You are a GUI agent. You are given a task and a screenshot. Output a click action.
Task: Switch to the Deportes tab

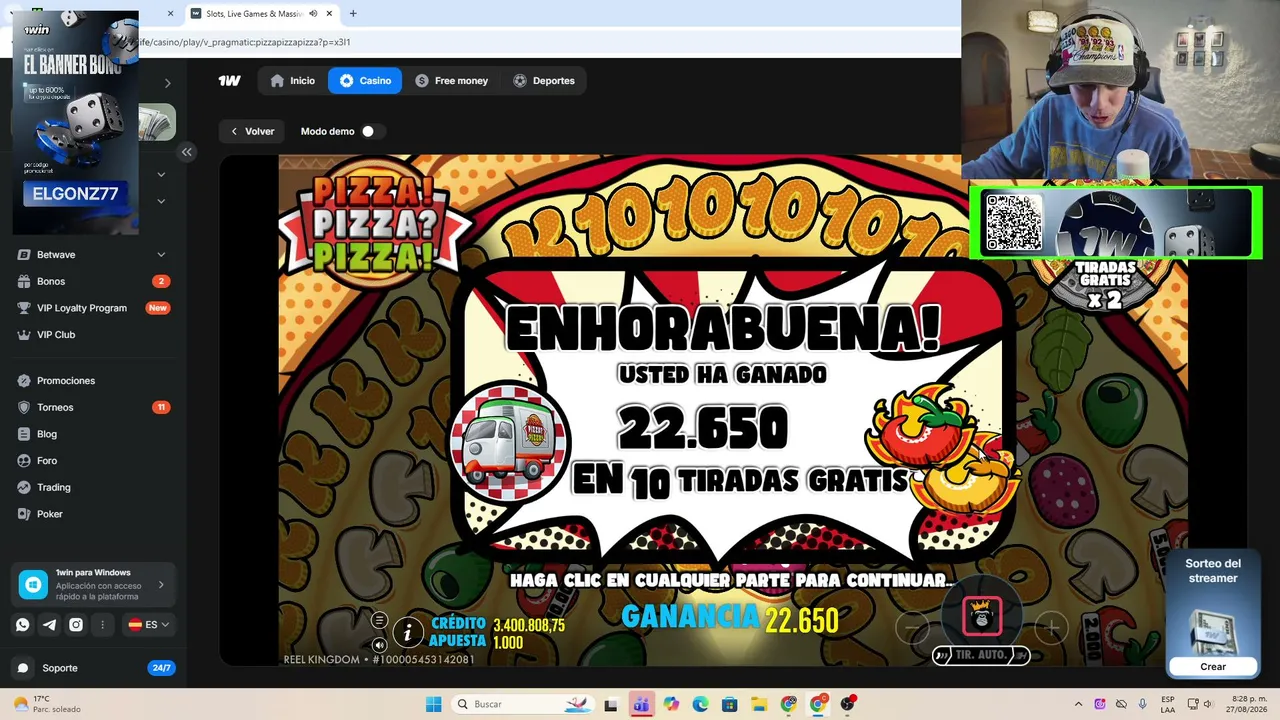click(x=543, y=81)
